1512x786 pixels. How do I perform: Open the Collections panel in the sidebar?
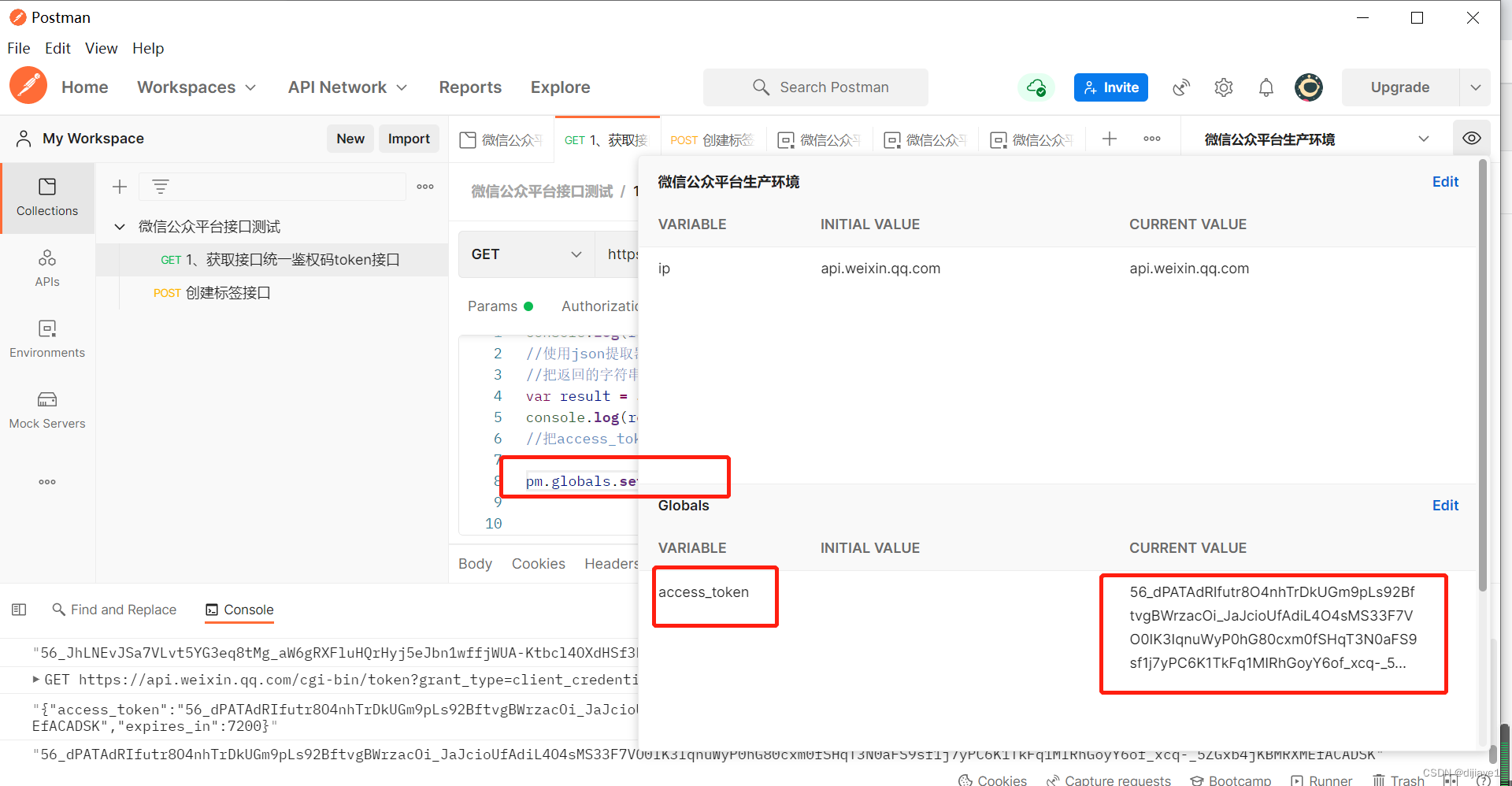[x=47, y=198]
